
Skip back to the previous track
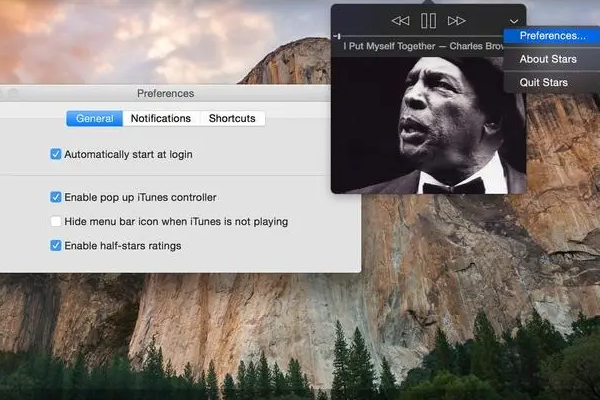(x=400, y=20)
